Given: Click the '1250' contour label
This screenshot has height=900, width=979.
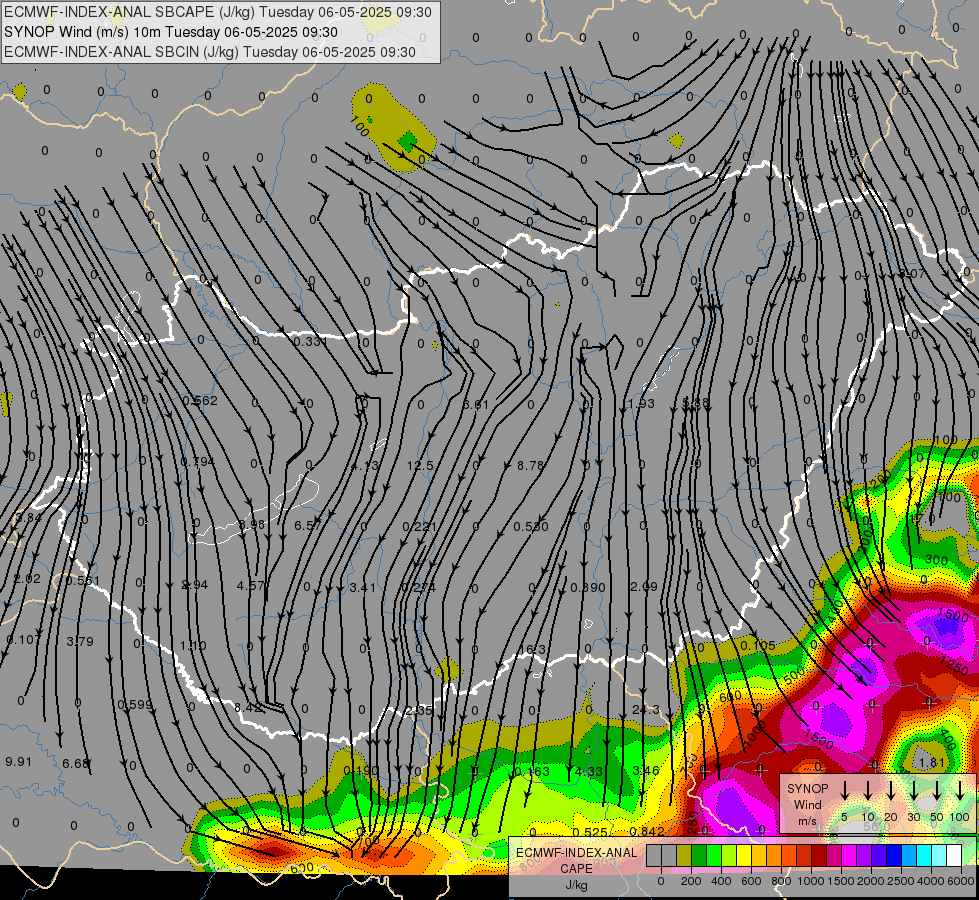Looking at the screenshot, I should 953,666.
